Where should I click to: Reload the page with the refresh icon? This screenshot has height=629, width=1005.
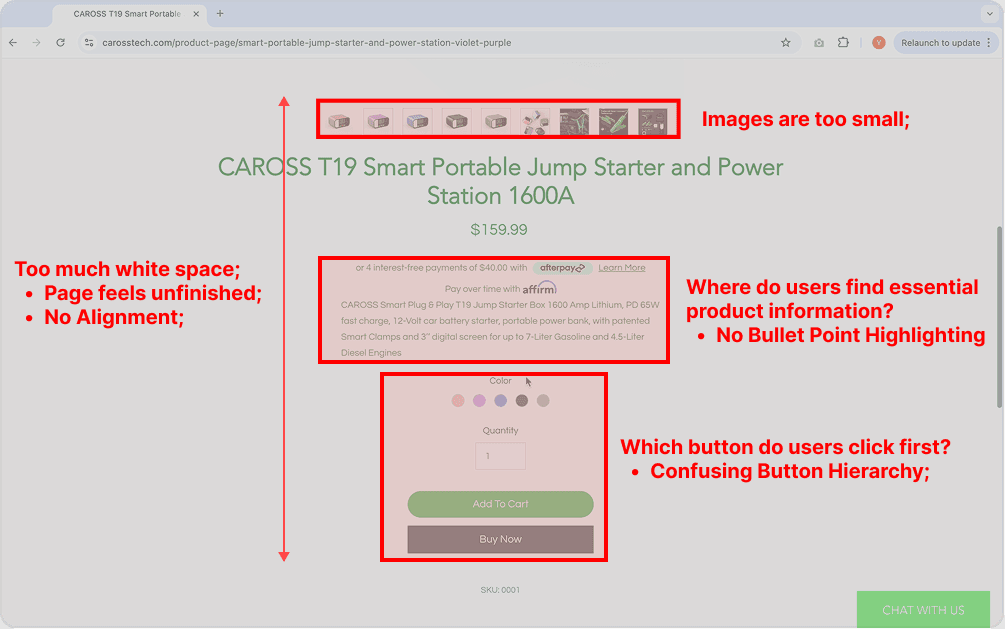[60, 43]
